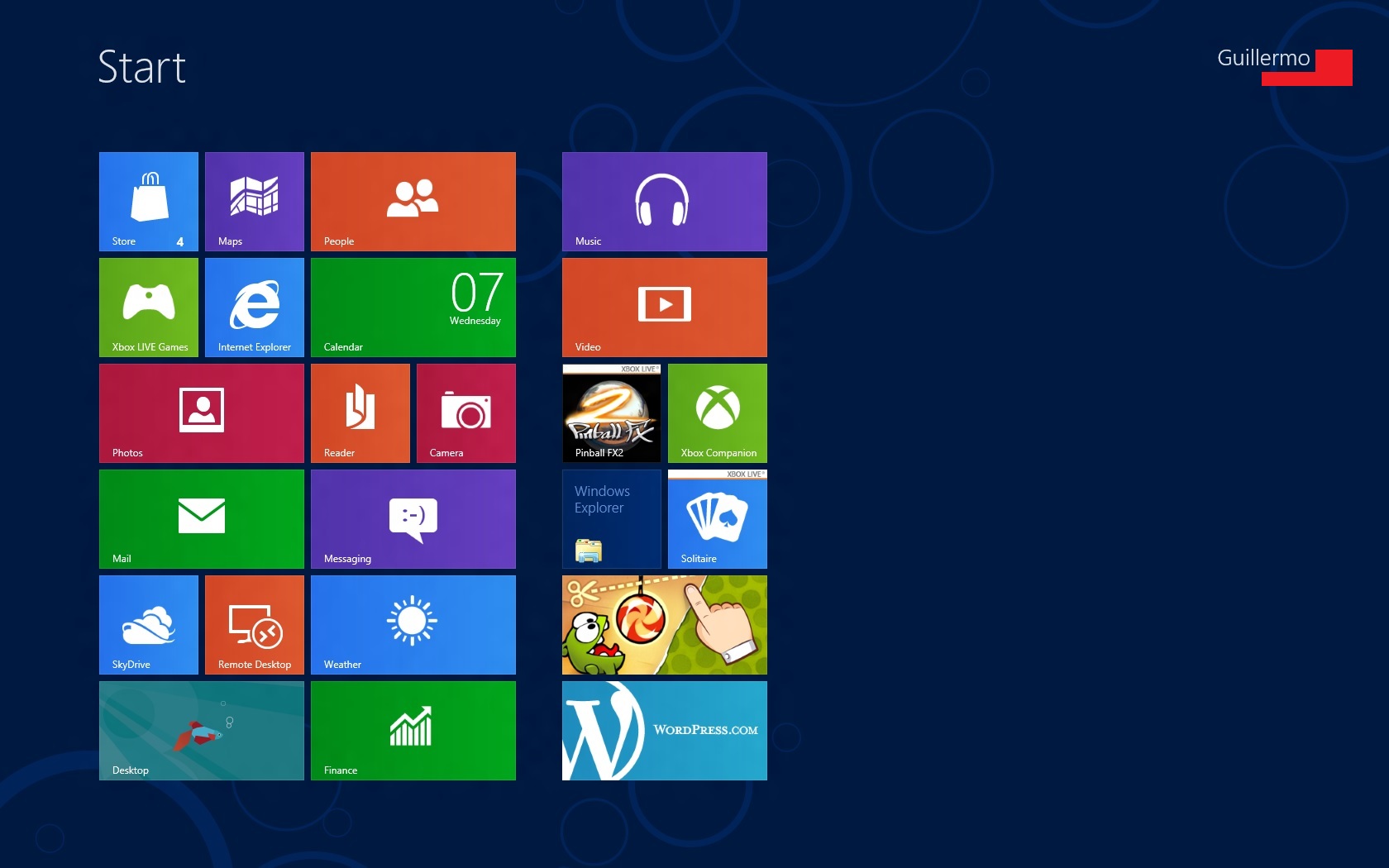This screenshot has height=868, width=1389.
Task: Open the Music headphones tile
Action: tap(665, 202)
